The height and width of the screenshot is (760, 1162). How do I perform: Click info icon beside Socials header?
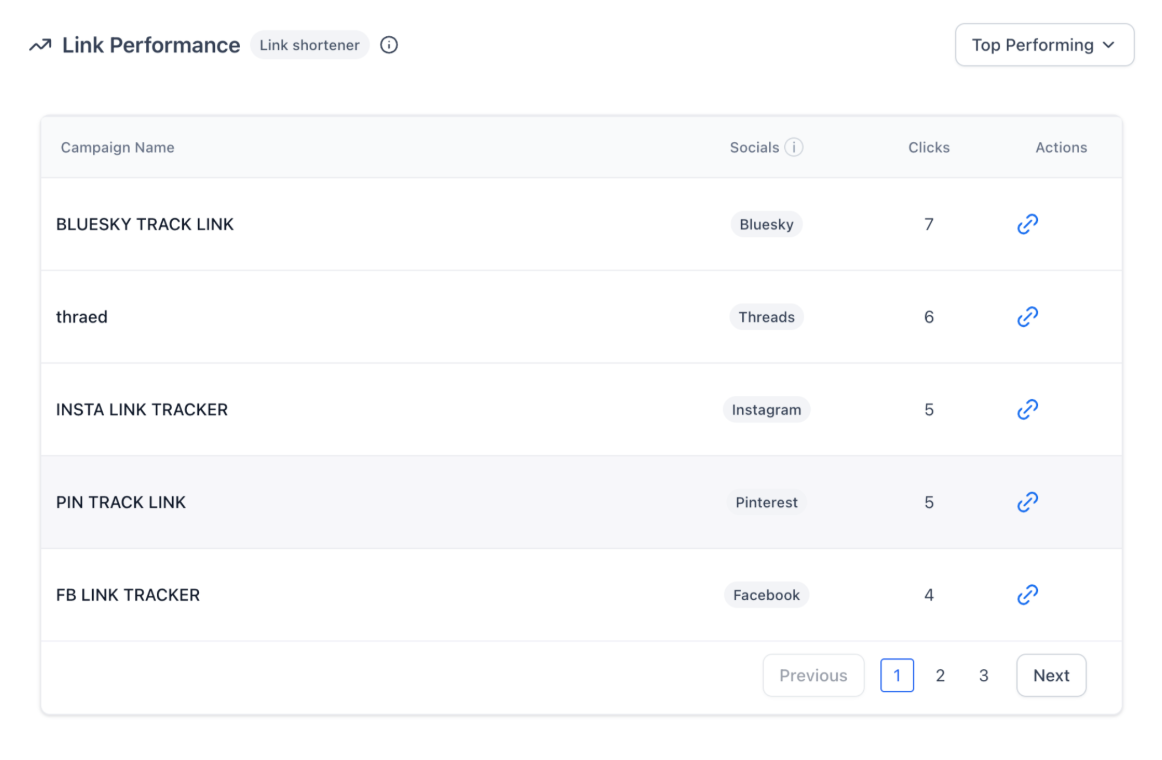click(794, 147)
